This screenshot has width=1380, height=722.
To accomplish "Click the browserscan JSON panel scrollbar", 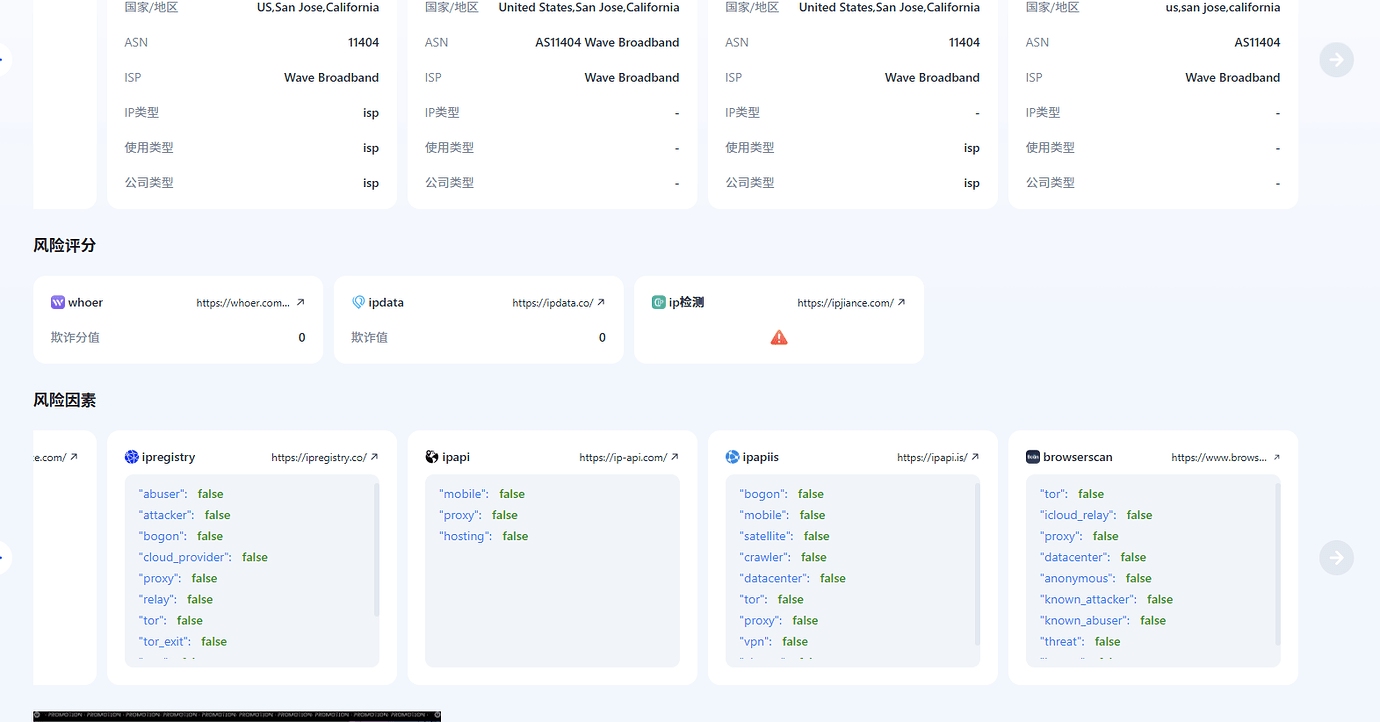I will tap(1277, 562).
